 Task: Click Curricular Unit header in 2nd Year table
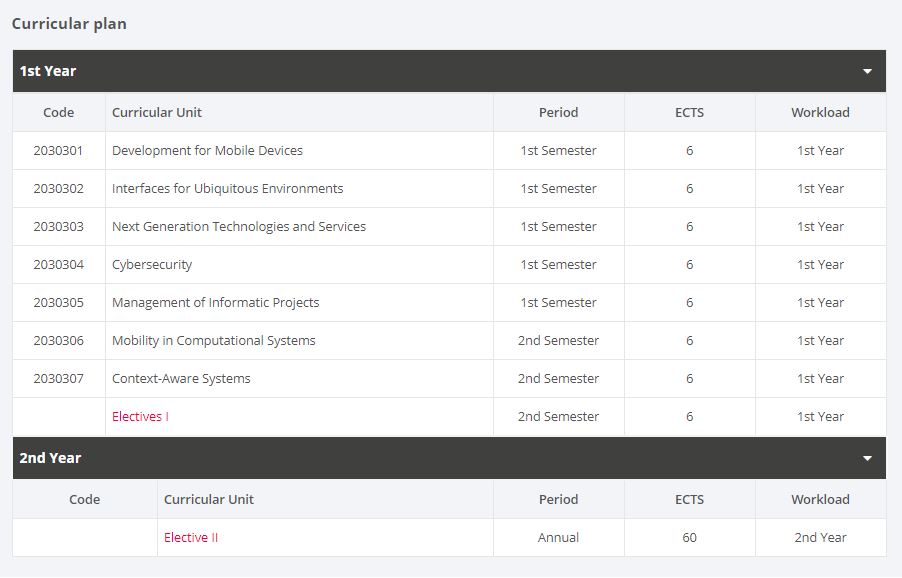pos(208,500)
